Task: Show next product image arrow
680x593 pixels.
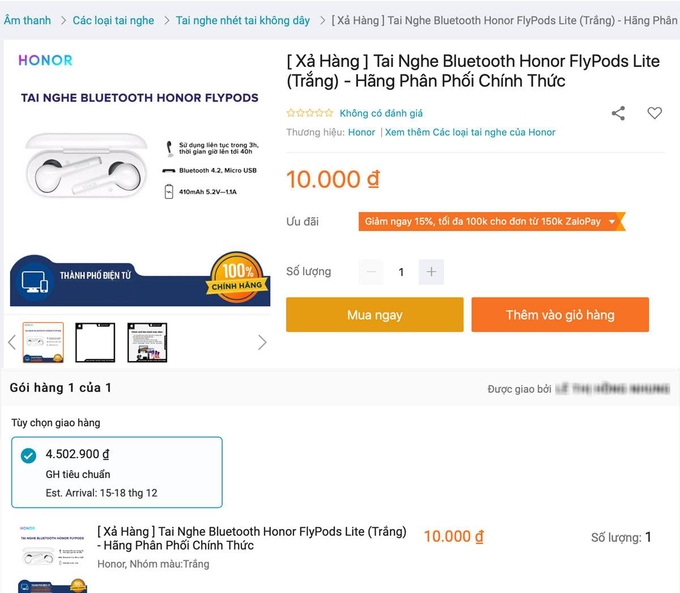Action: (262, 342)
